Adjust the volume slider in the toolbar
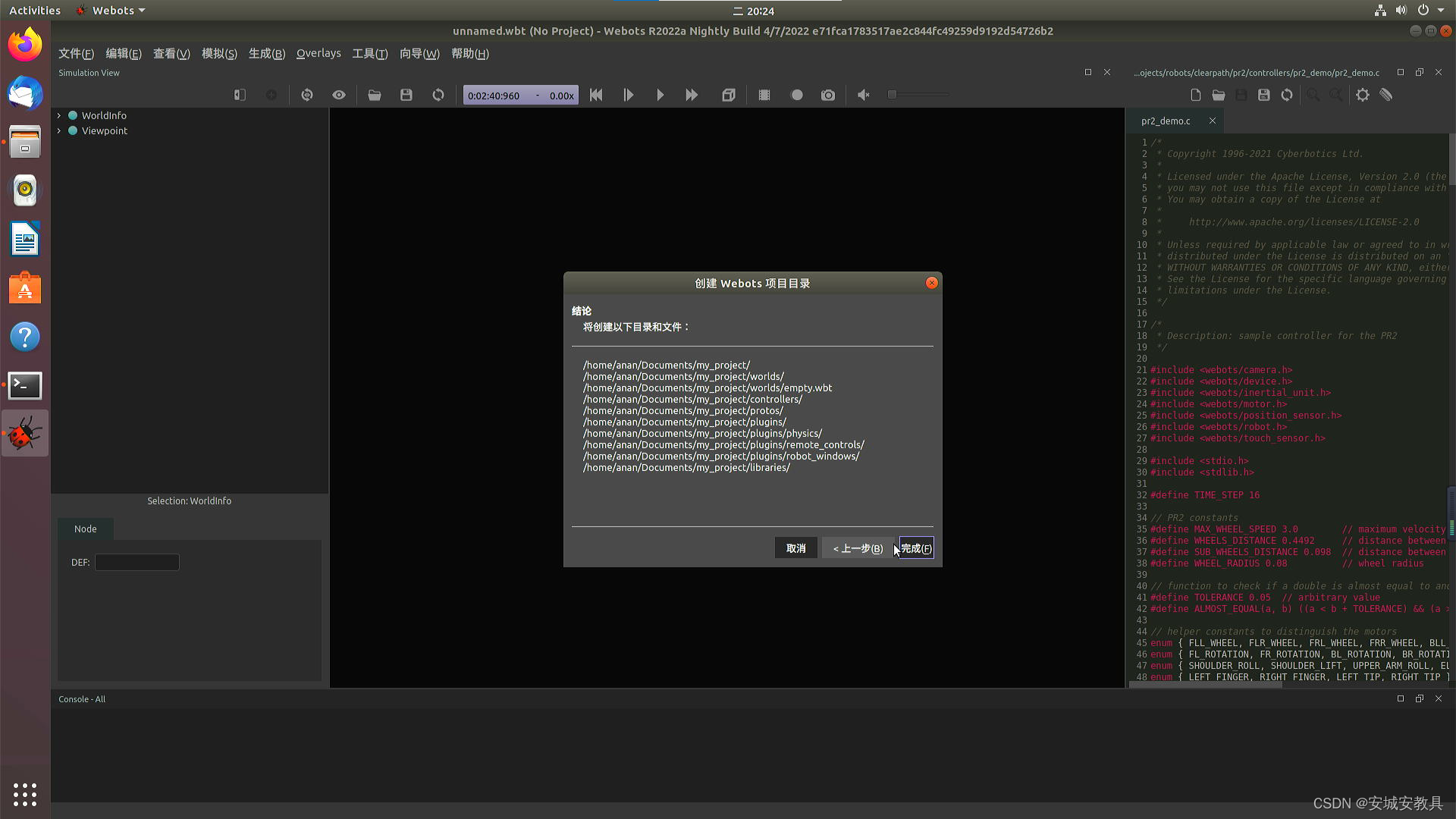This screenshot has width=1456, height=819. (x=919, y=95)
